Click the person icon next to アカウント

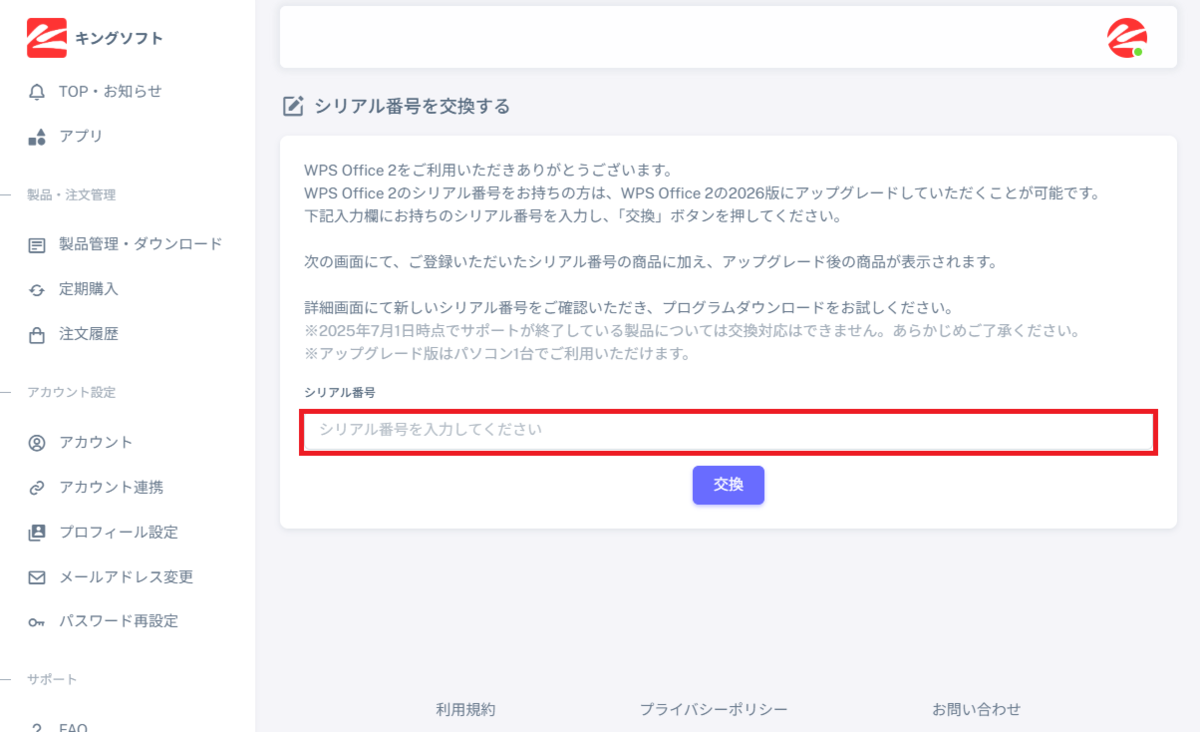pyautogui.click(x=37, y=443)
